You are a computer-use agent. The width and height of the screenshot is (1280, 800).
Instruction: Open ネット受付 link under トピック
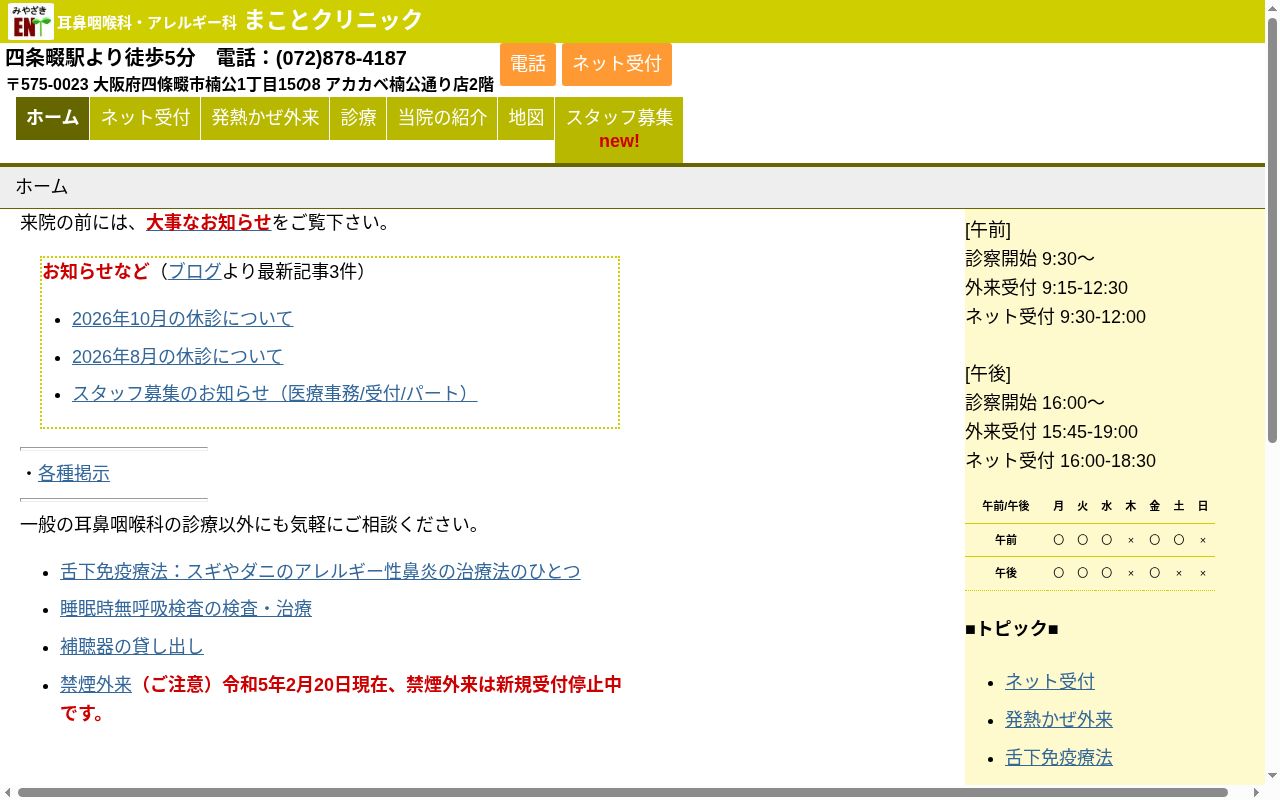1050,681
